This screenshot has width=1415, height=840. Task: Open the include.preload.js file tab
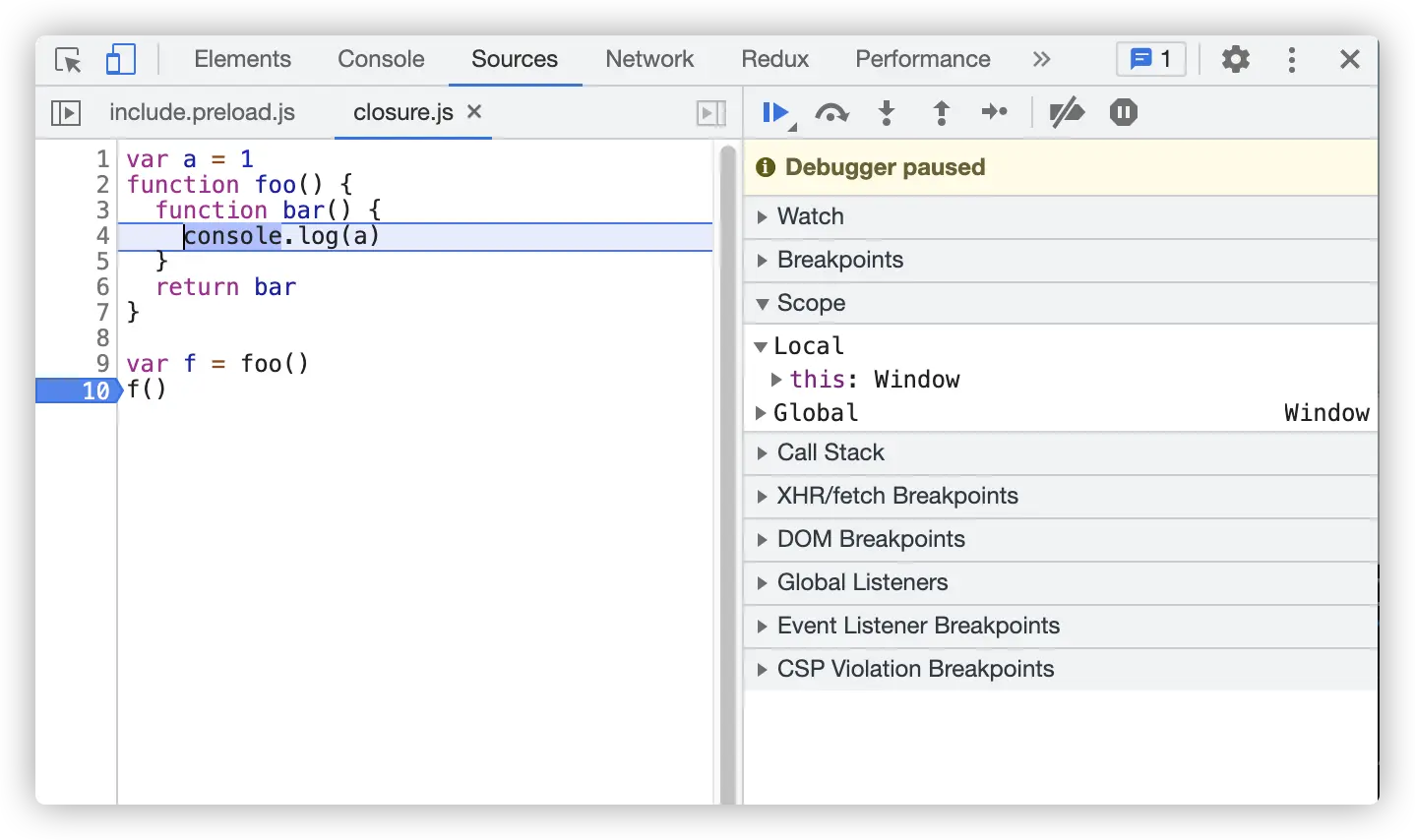tap(202, 113)
